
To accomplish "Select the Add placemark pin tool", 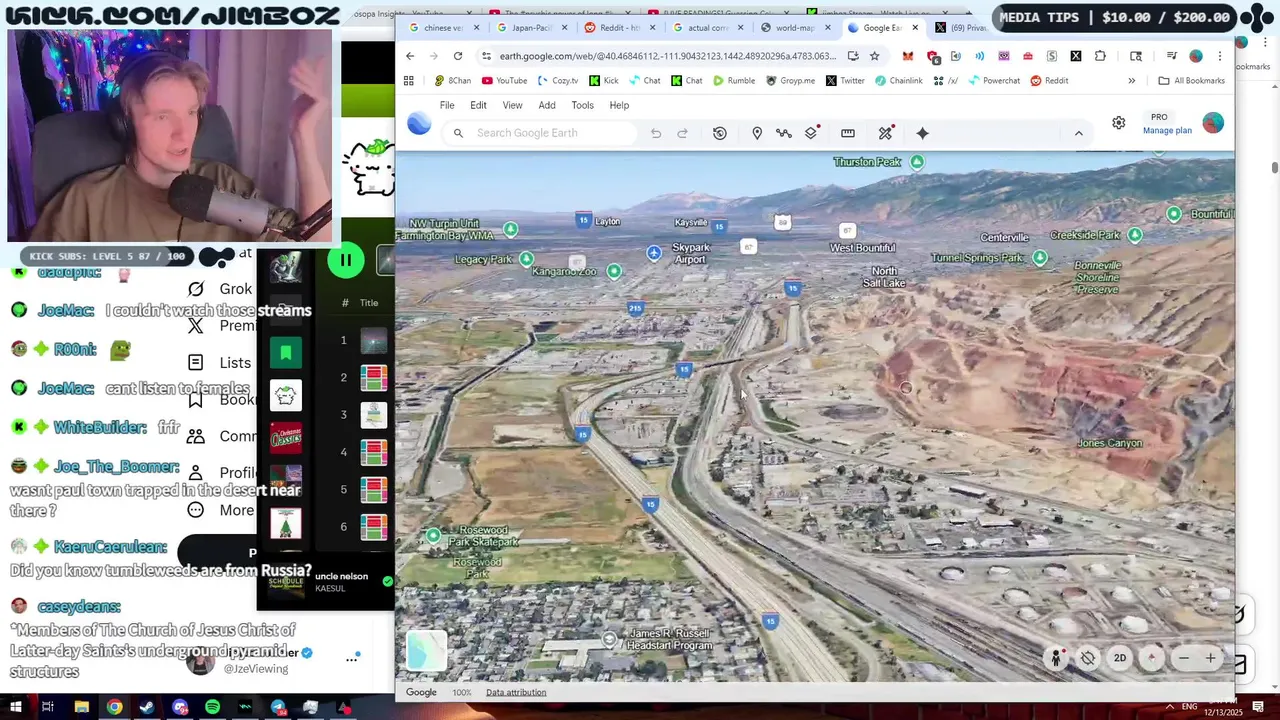I will tap(757, 133).
